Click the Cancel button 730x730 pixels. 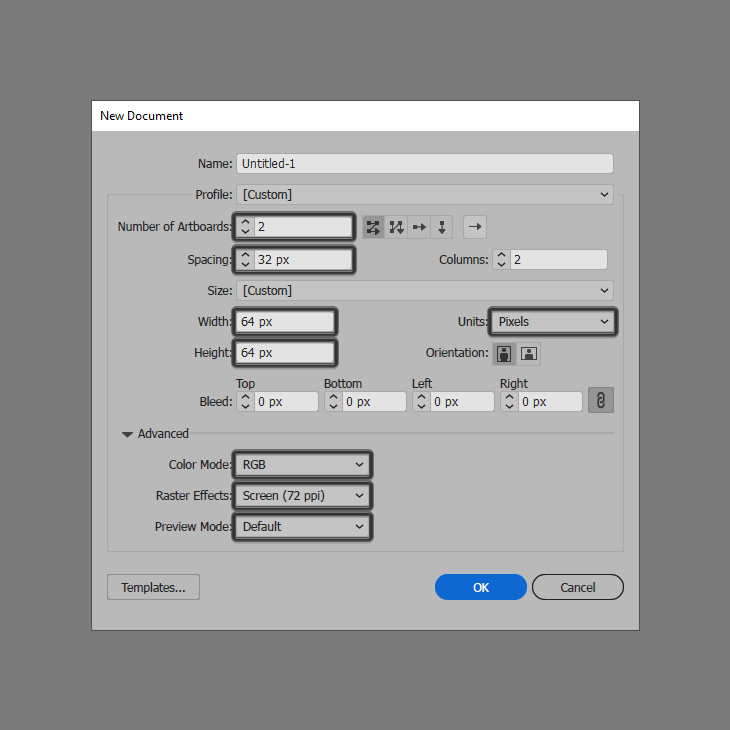[578, 587]
